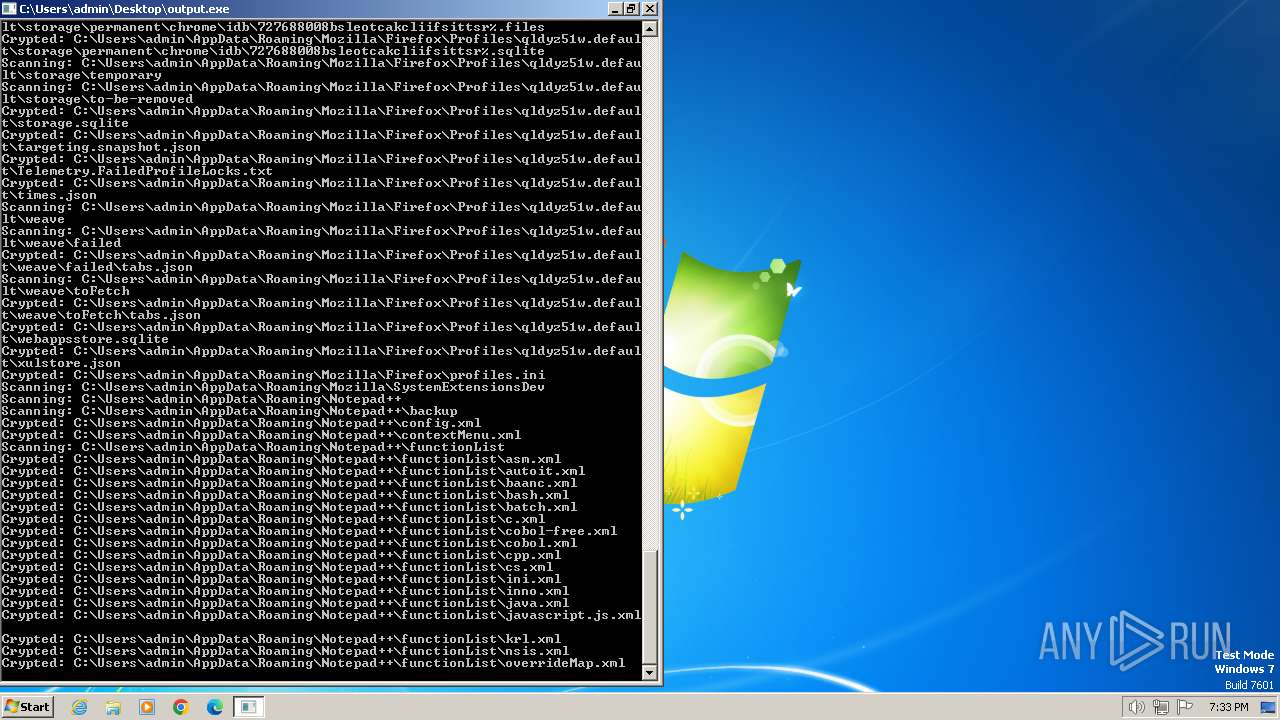Click the Crypted line for autoit.xml
The height and width of the screenshot is (720, 1280).
[x=293, y=471]
